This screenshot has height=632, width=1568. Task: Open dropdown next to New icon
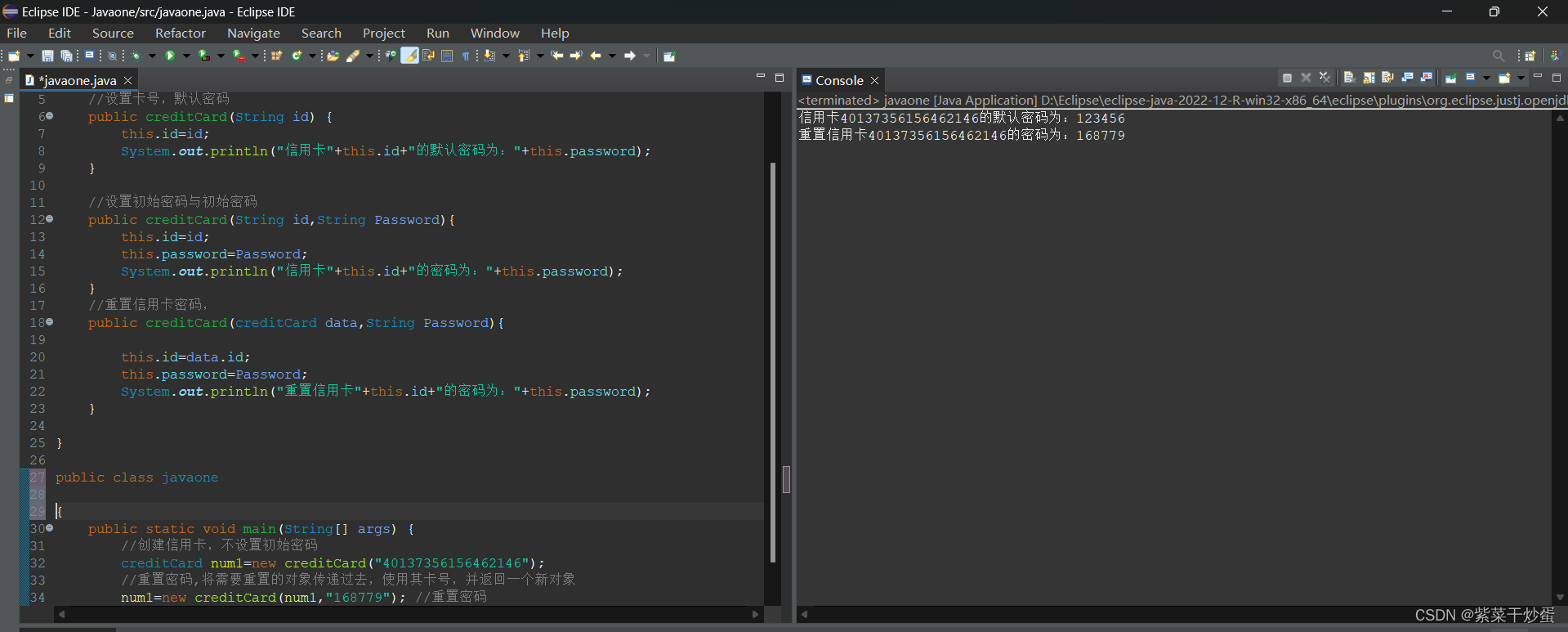pyautogui.click(x=30, y=56)
